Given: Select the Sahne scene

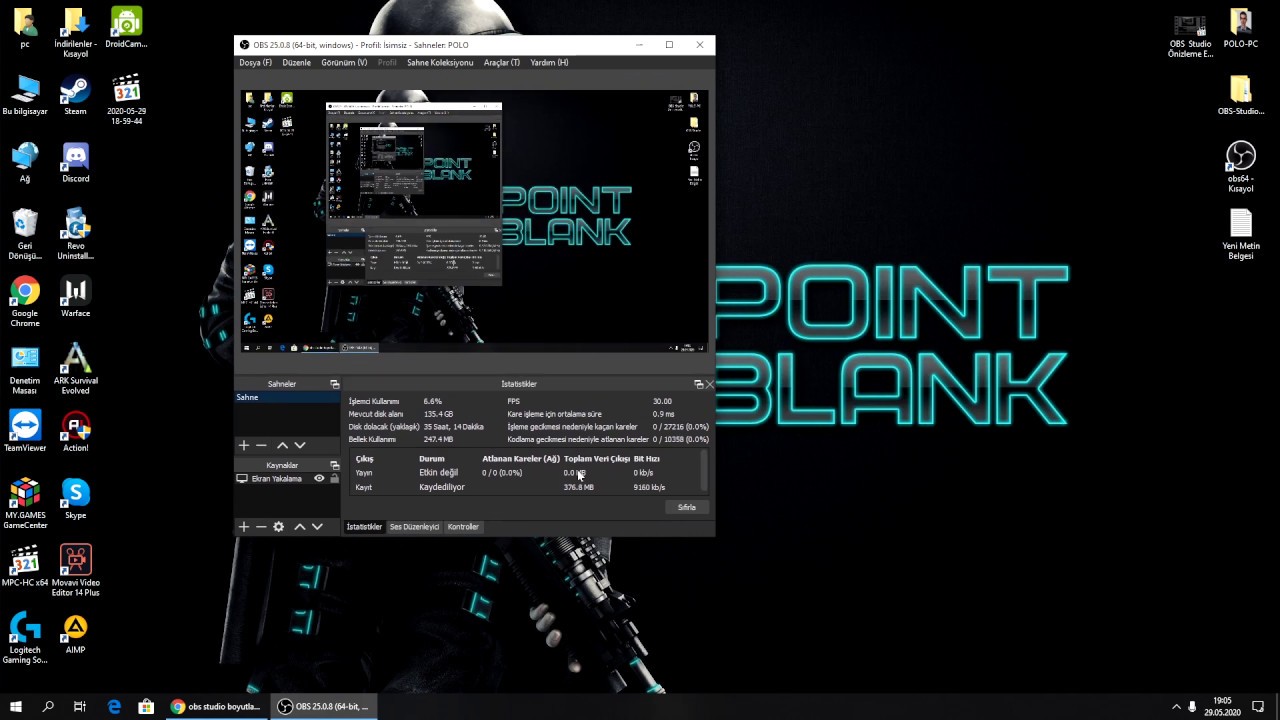Looking at the screenshot, I should (287, 397).
